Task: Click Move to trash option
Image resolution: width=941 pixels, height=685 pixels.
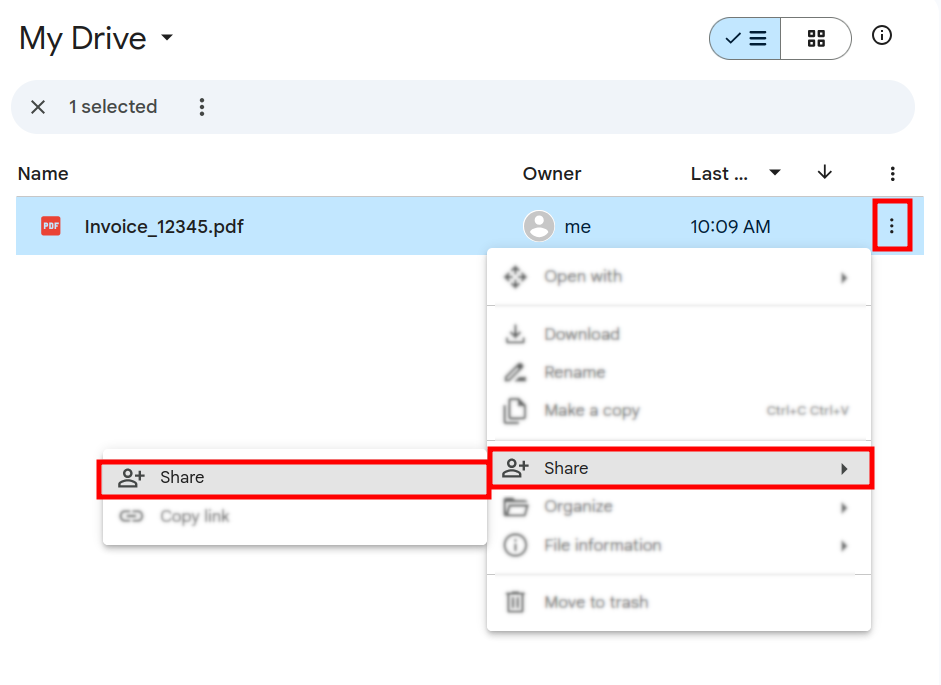Action: 595,602
